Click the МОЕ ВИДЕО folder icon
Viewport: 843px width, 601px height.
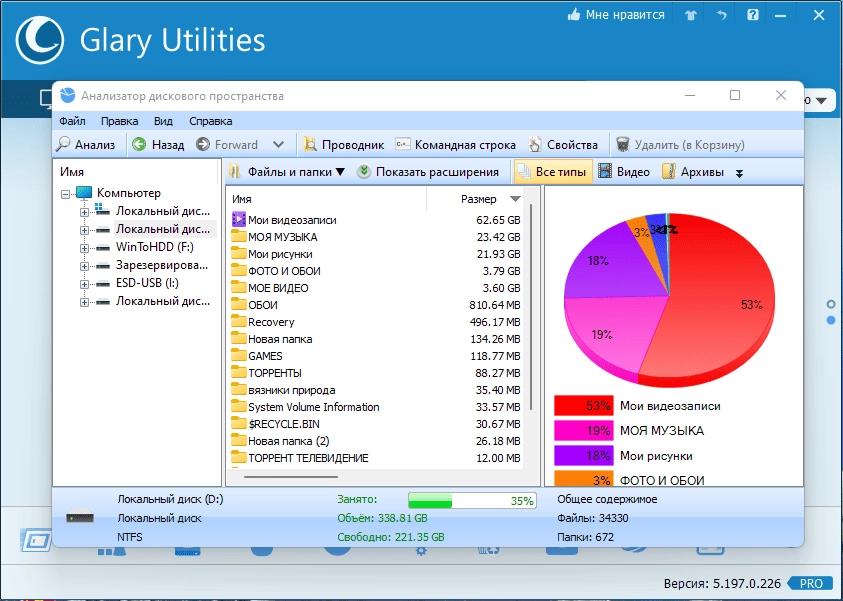238,288
